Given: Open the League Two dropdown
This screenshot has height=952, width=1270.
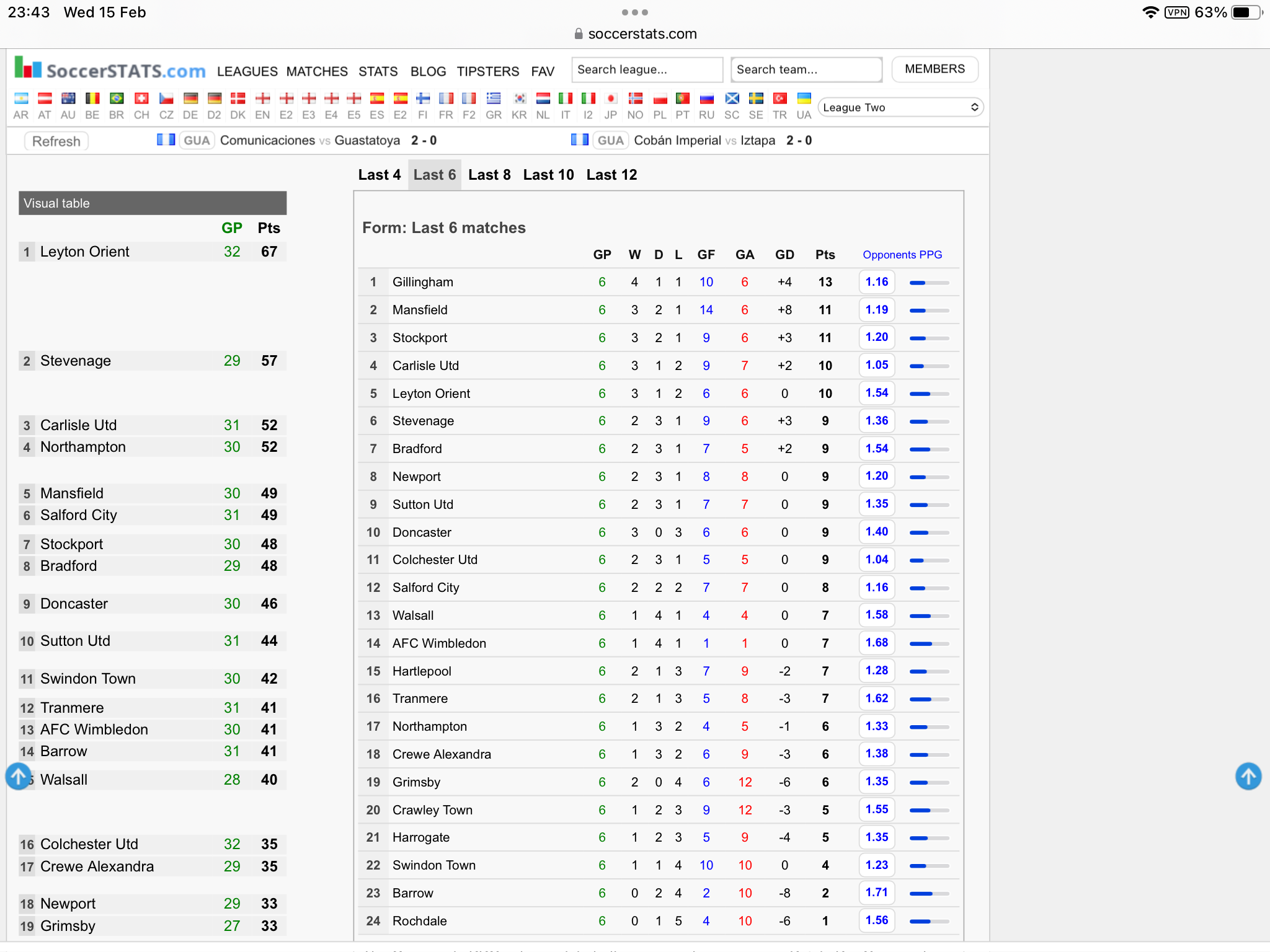Looking at the screenshot, I should (x=900, y=107).
